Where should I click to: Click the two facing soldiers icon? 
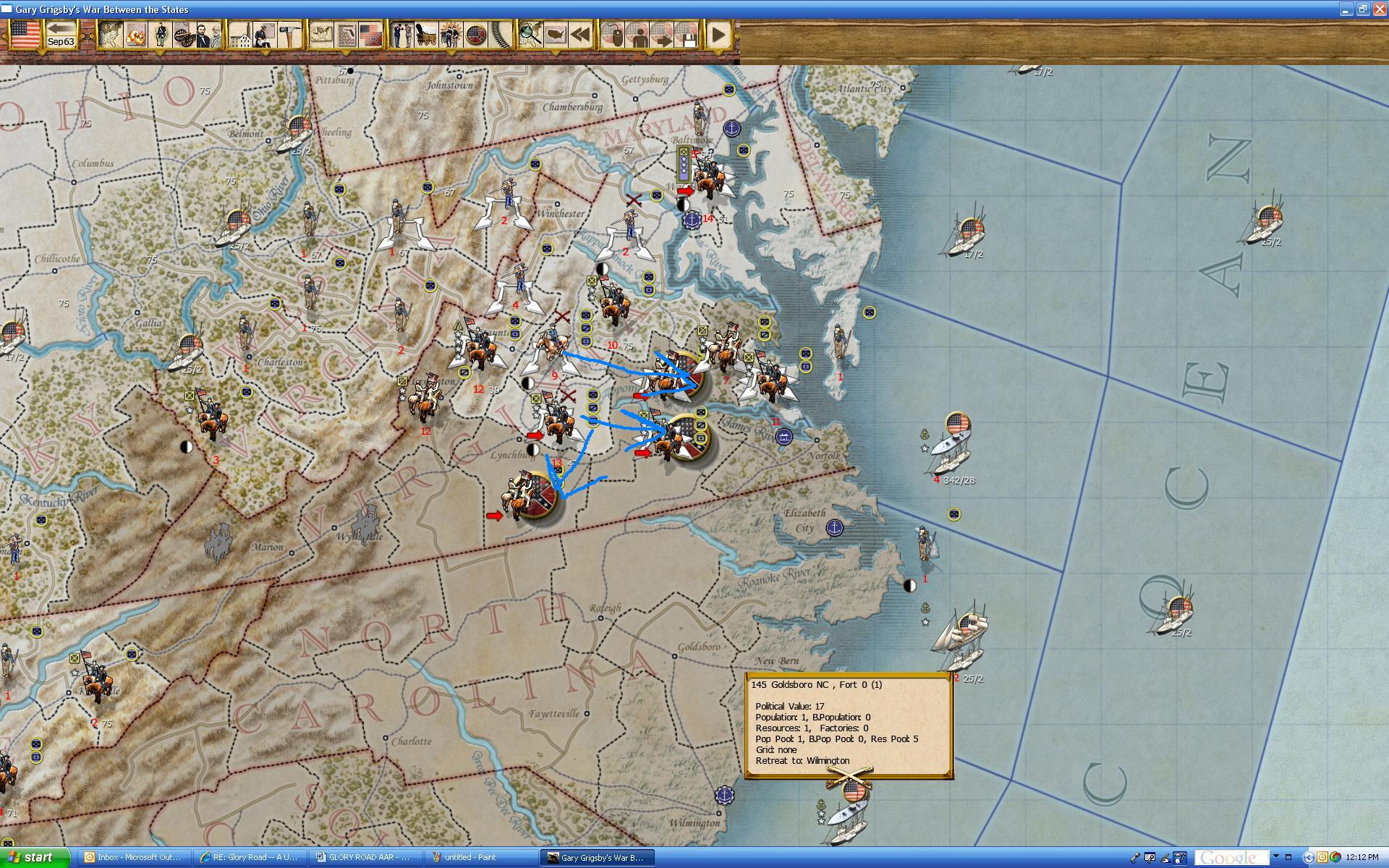(402, 34)
